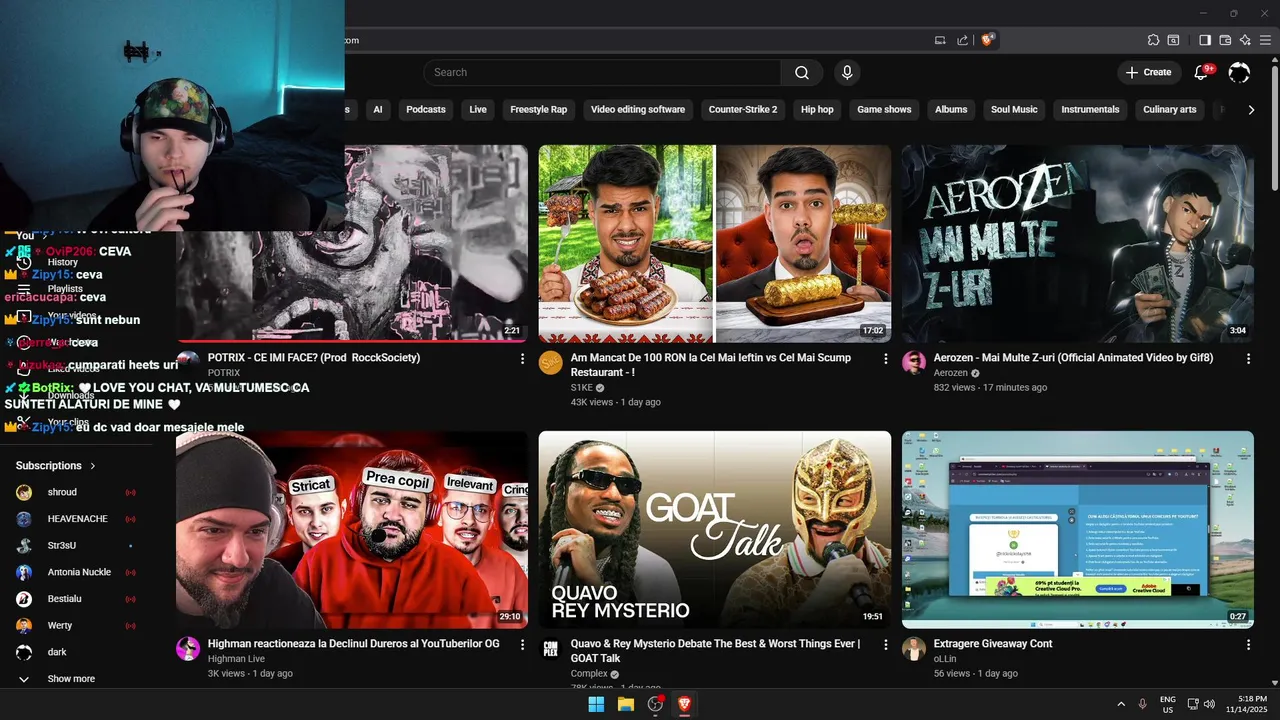
Task: Expand Show more under subscriptions
Action: pos(71,679)
